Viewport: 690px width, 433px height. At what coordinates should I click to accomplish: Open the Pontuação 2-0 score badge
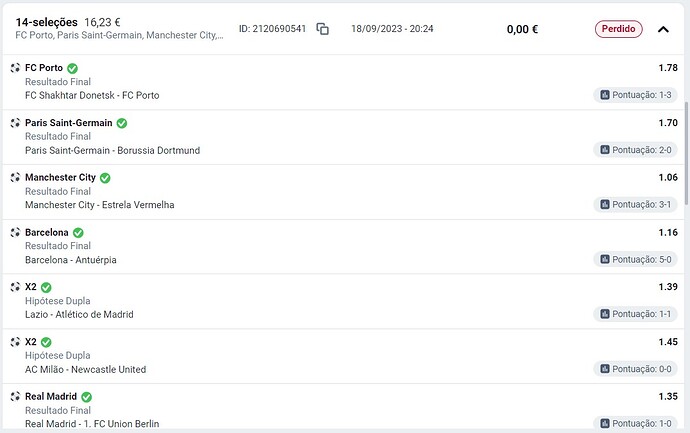[x=635, y=150]
